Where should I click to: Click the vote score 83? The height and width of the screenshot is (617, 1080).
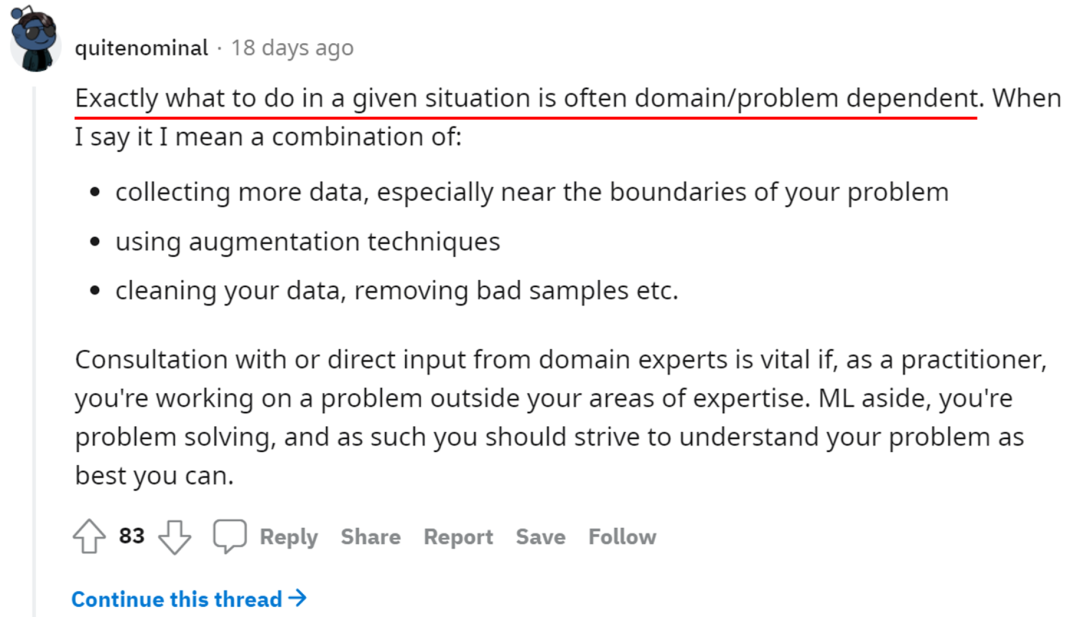pos(132,536)
